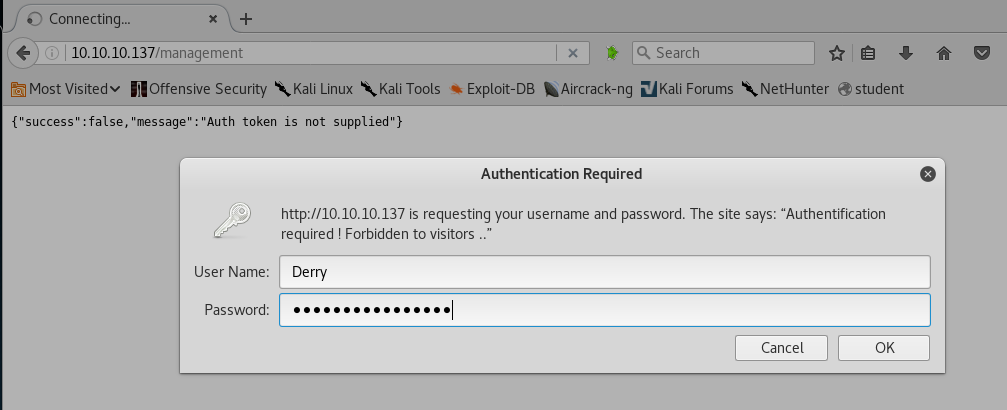Go to the home page icon
Viewport: 1007px width, 410px height.
943,53
